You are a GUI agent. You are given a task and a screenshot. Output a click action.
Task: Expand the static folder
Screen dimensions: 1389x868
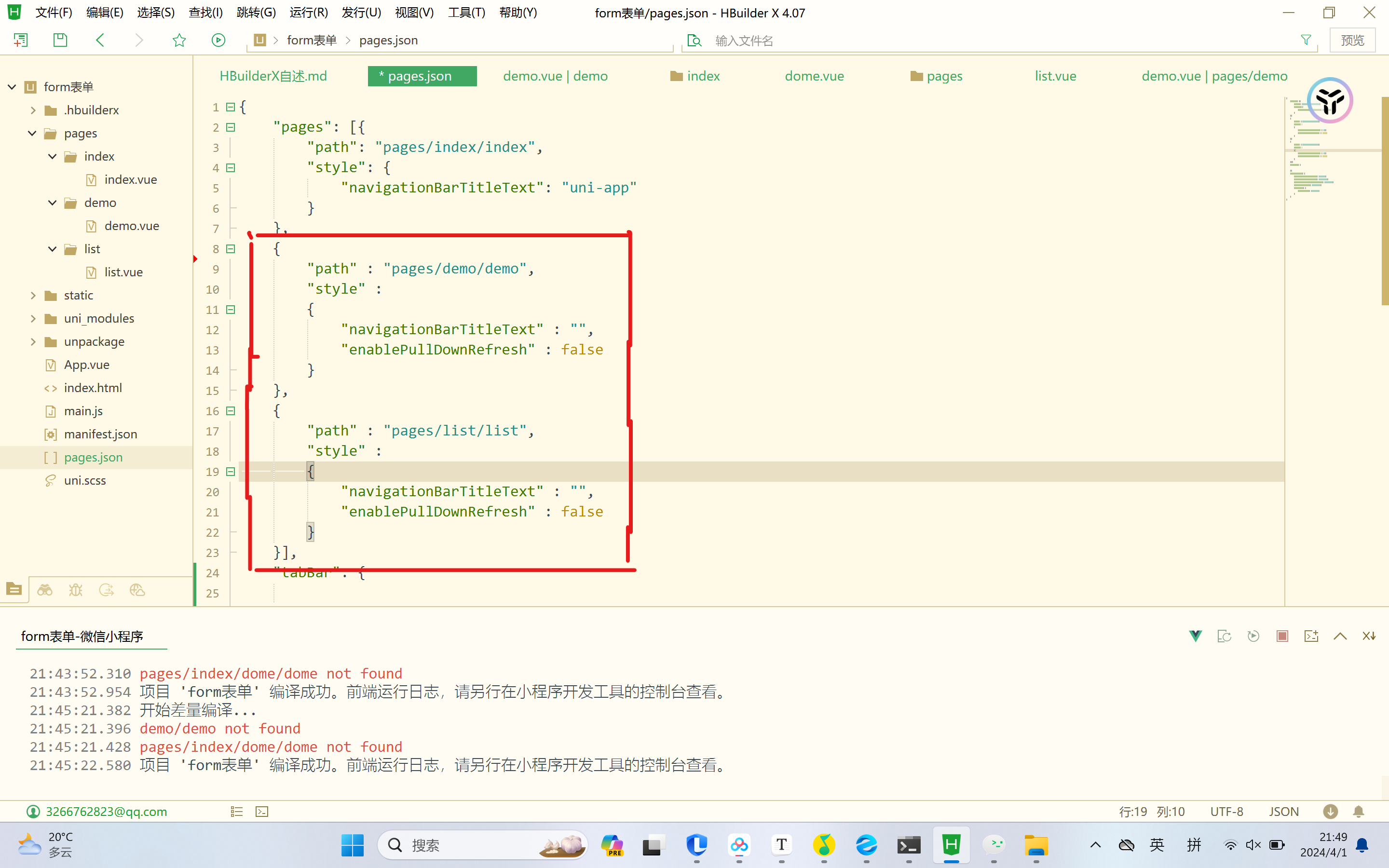[x=33, y=295]
